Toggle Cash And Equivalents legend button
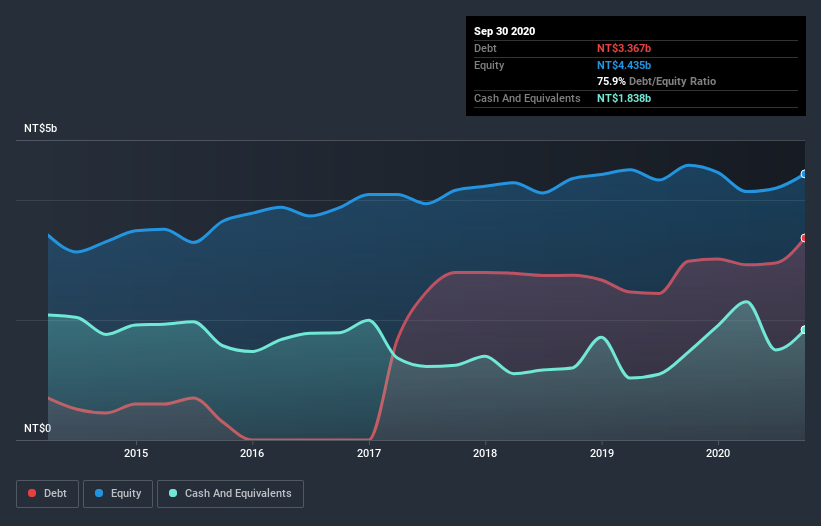This screenshot has width=821, height=526. (230, 494)
